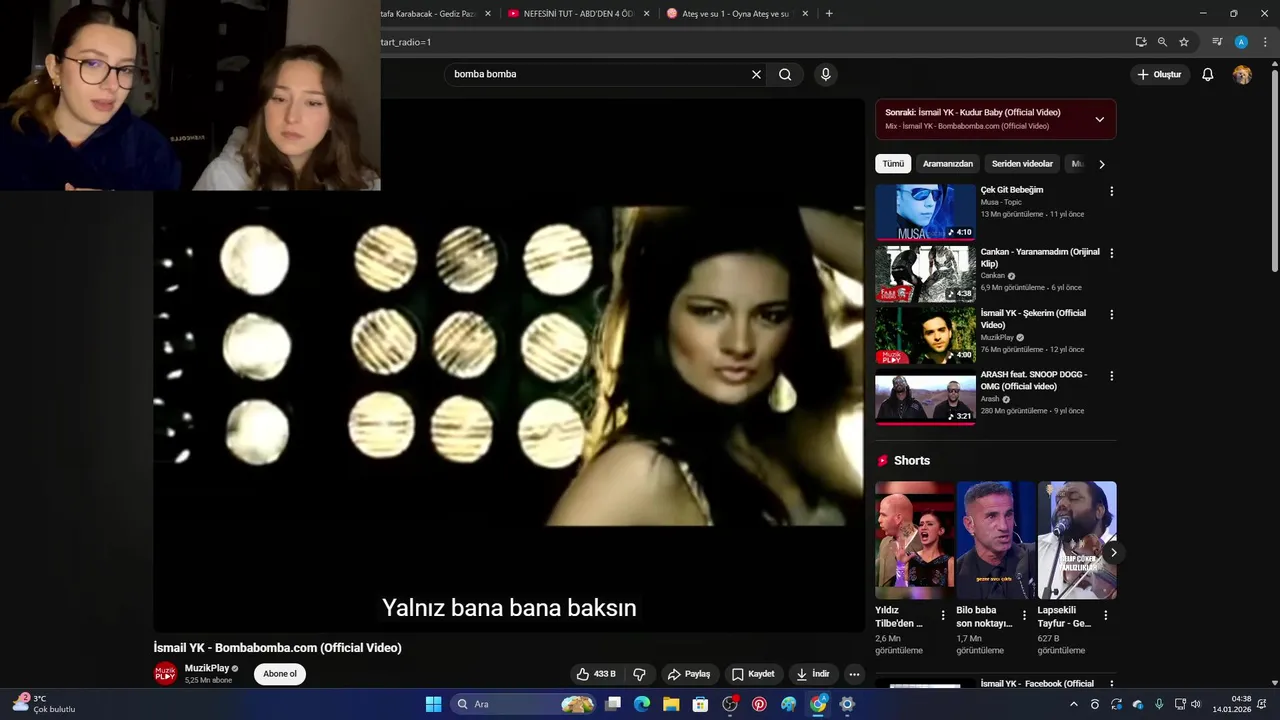This screenshot has width=1280, height=720.
Task: Switch to Ateş ve su 1 tab
Action: tap(738, 14)
